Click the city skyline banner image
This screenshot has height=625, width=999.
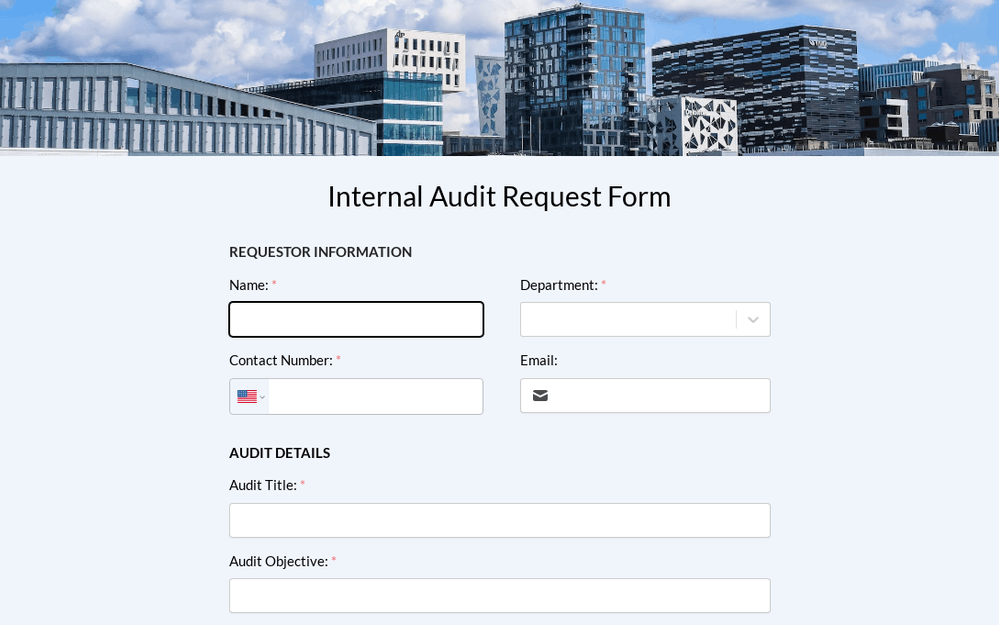pyautogui.click(x=499, y=78)
